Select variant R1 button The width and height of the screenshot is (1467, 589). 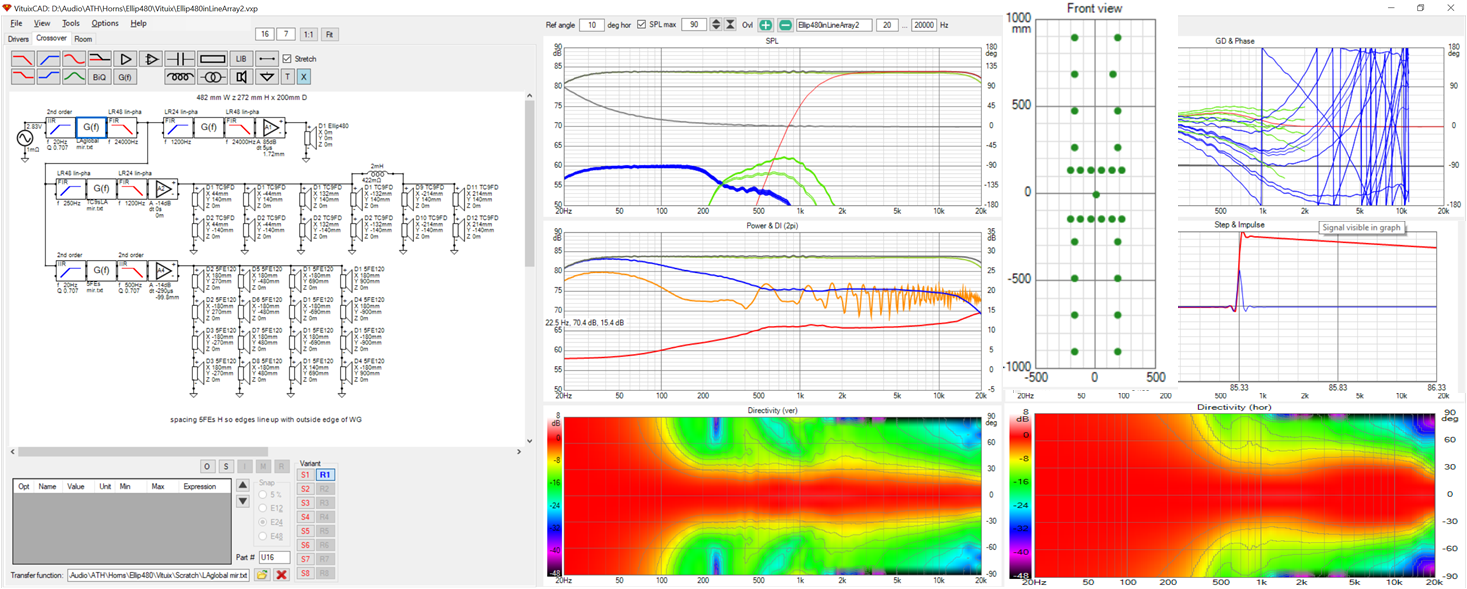[325, 475]
